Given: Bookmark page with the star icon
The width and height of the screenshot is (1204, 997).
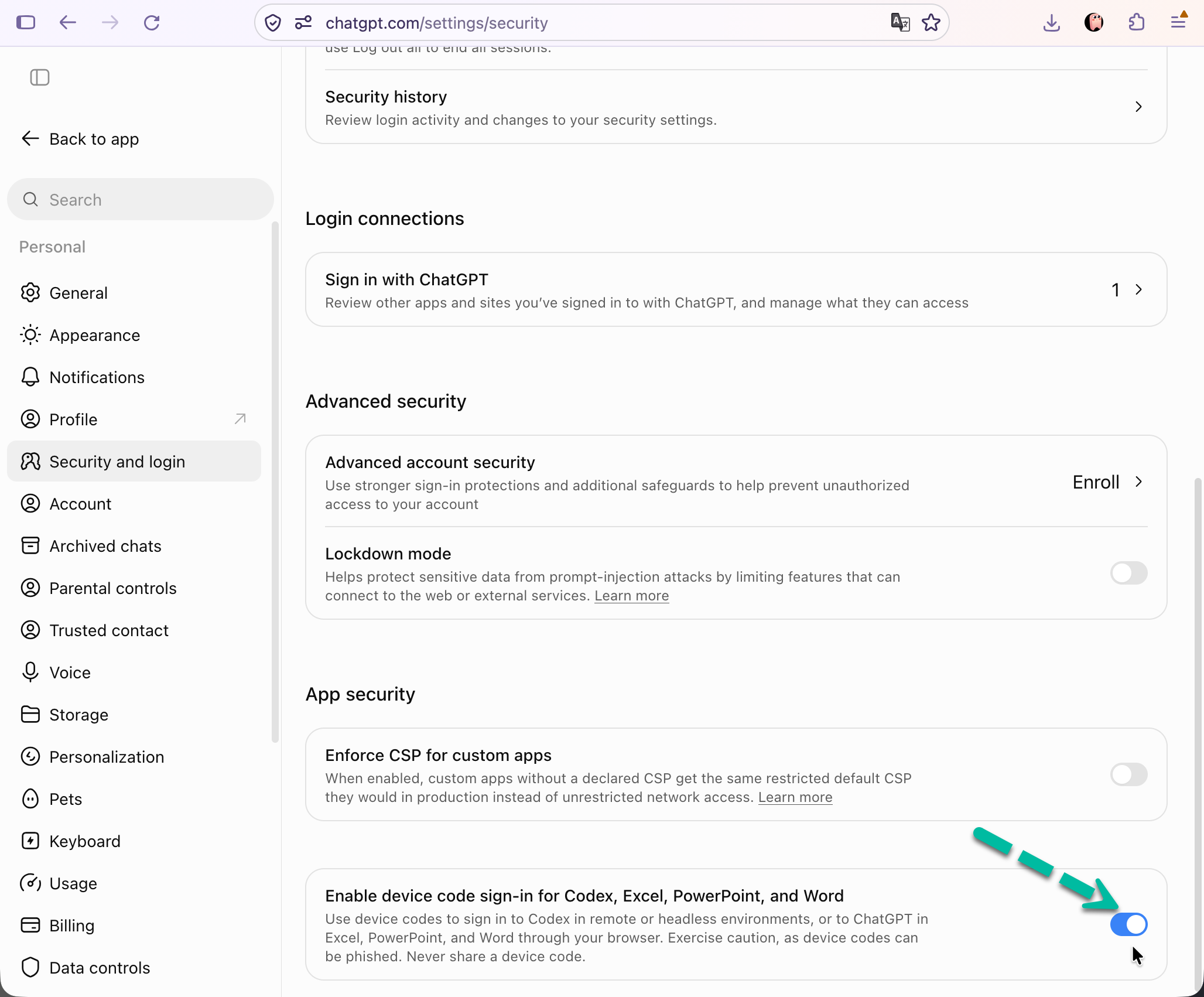Looking at the screenshot, I should (x=931, y=23).
